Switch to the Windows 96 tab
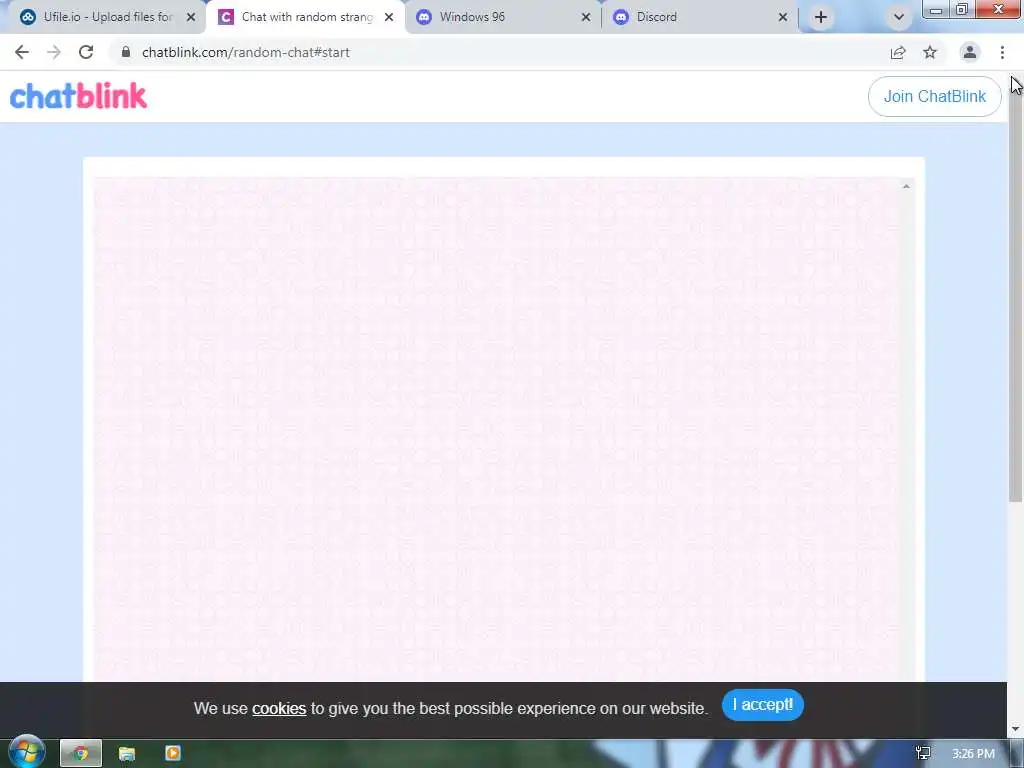Screen dimensions: 1024x768 (x=503, y=17)
